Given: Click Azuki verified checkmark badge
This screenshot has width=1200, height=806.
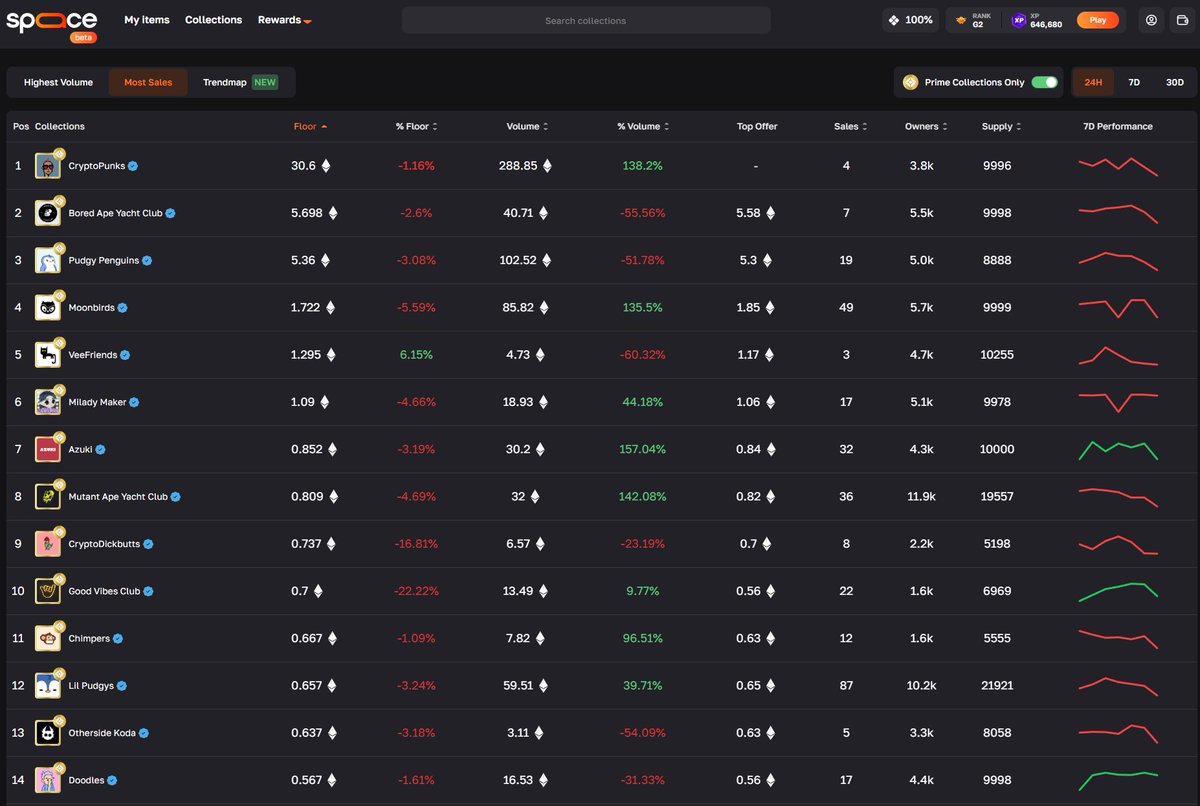Looking at the screenshot, I should coord(100,450).
